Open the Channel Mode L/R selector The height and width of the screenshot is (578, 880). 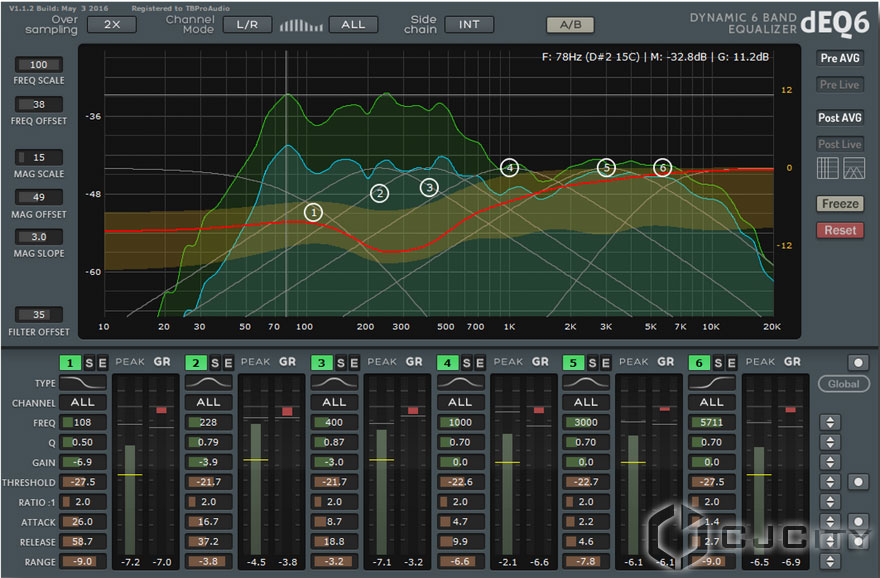248,25
